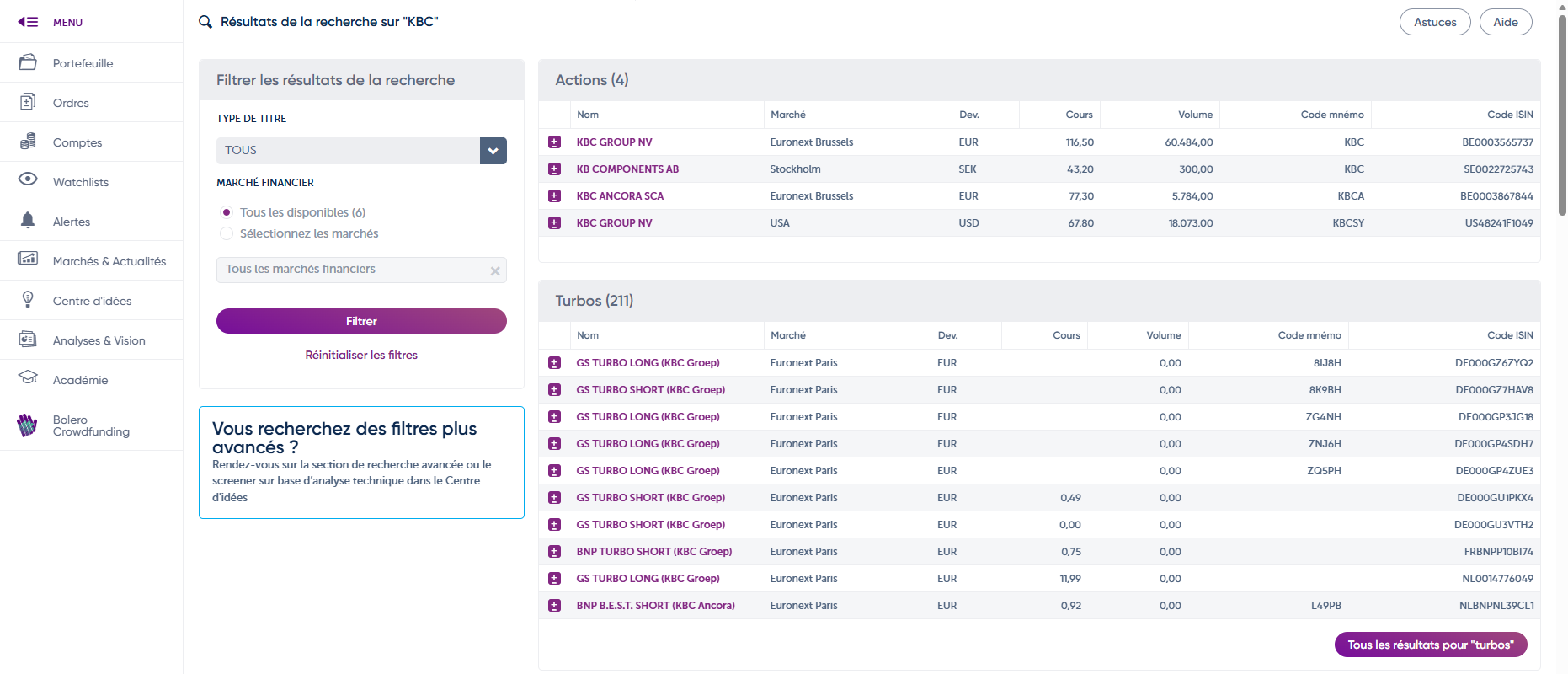The height and width of the screenshot is (674, 1568).
Task: Go to Marchés & Actualités menu
Action: (109, 261)
